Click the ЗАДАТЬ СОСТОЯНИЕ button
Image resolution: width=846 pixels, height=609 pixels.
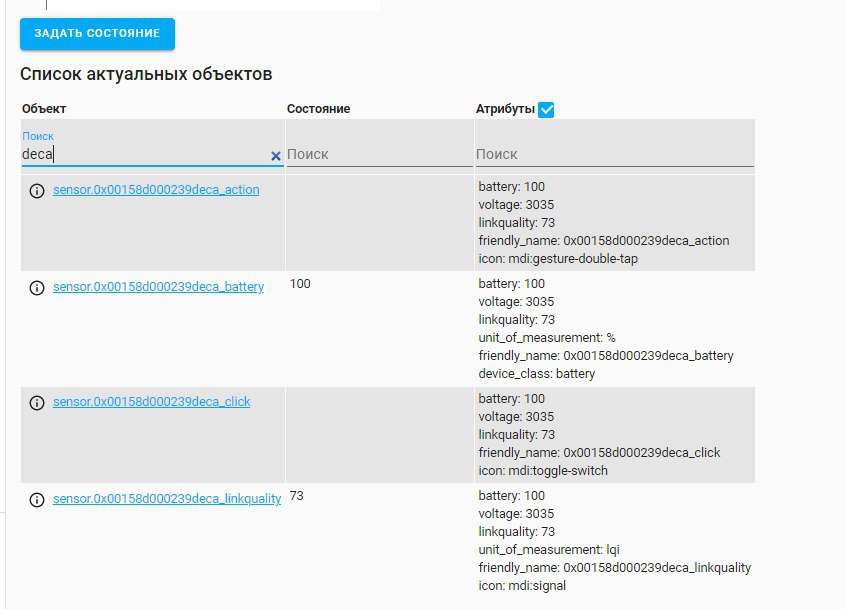(97, 33)
